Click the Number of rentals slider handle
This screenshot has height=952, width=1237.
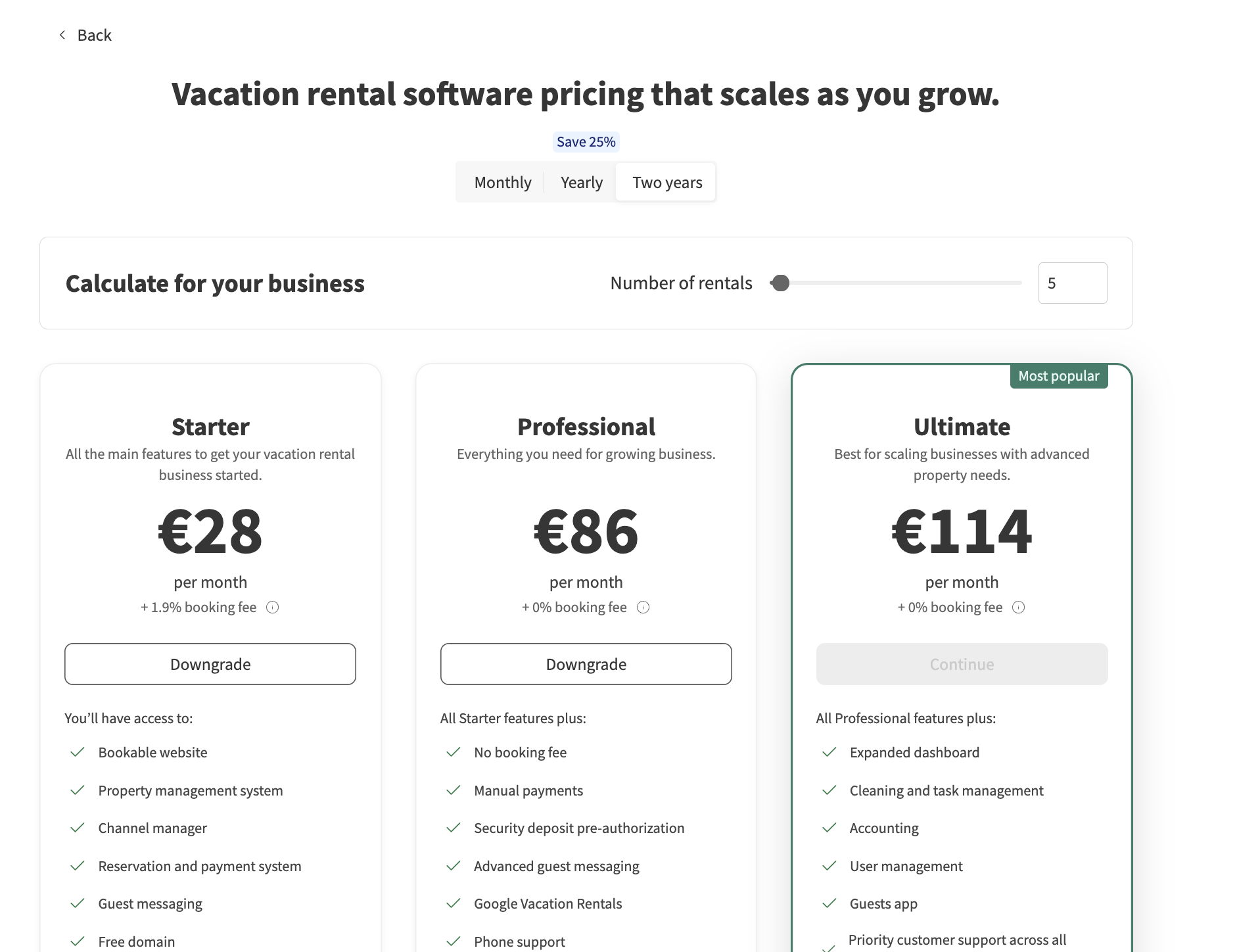click(x=781, y=283)
